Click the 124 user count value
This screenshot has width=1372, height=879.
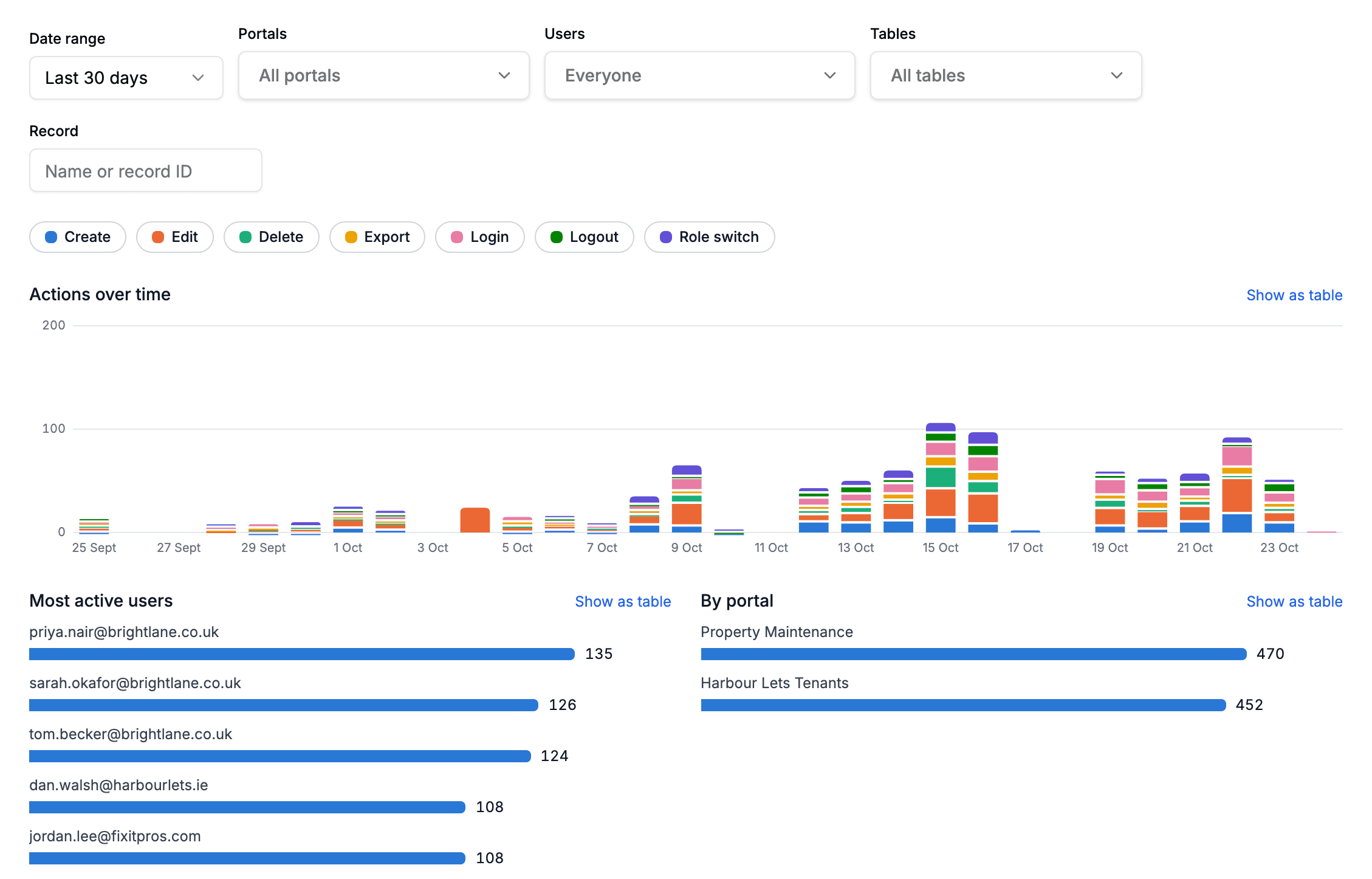coord(555,756)
